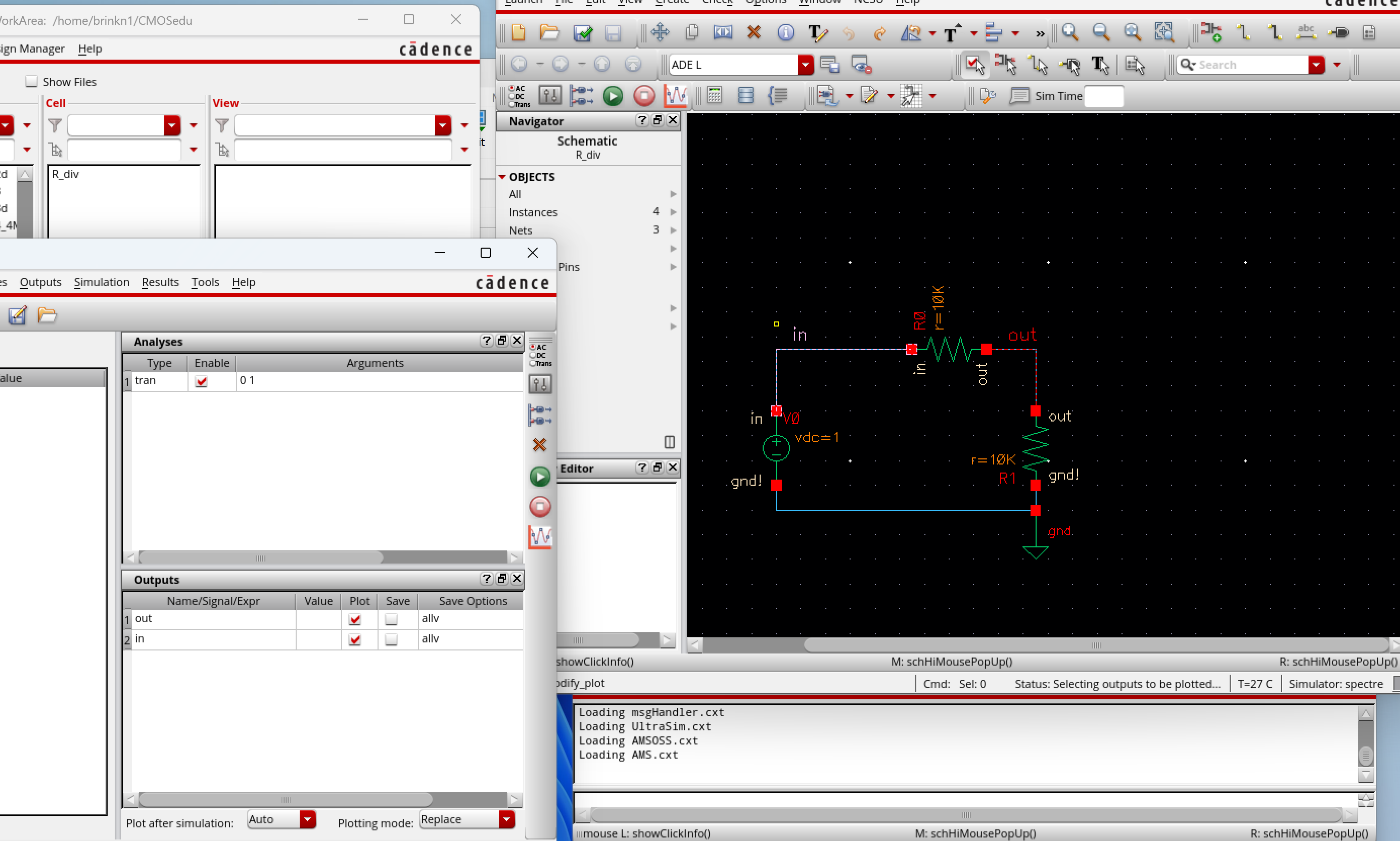Select the R_div cell in Library Manager

(x=66, y=174)
